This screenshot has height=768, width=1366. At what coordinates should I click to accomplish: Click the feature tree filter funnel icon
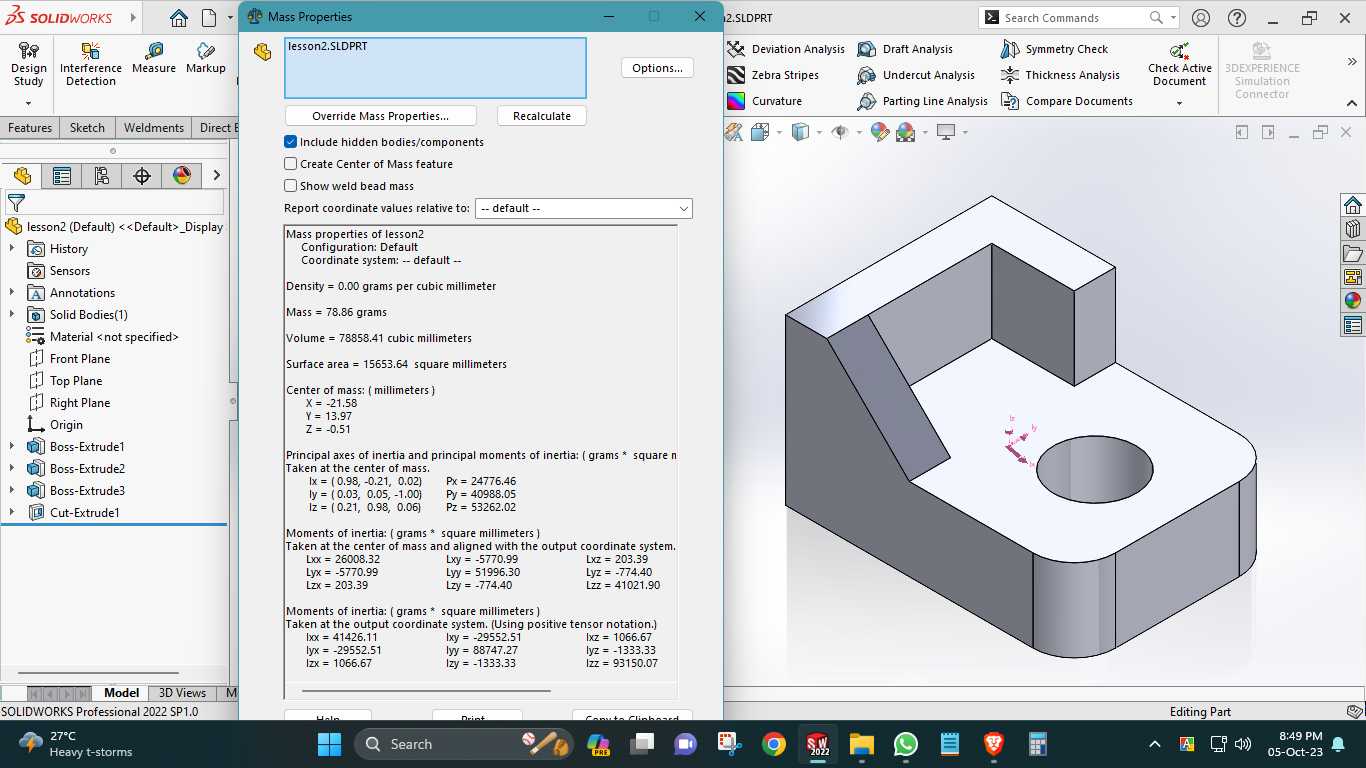coord(16,203)
